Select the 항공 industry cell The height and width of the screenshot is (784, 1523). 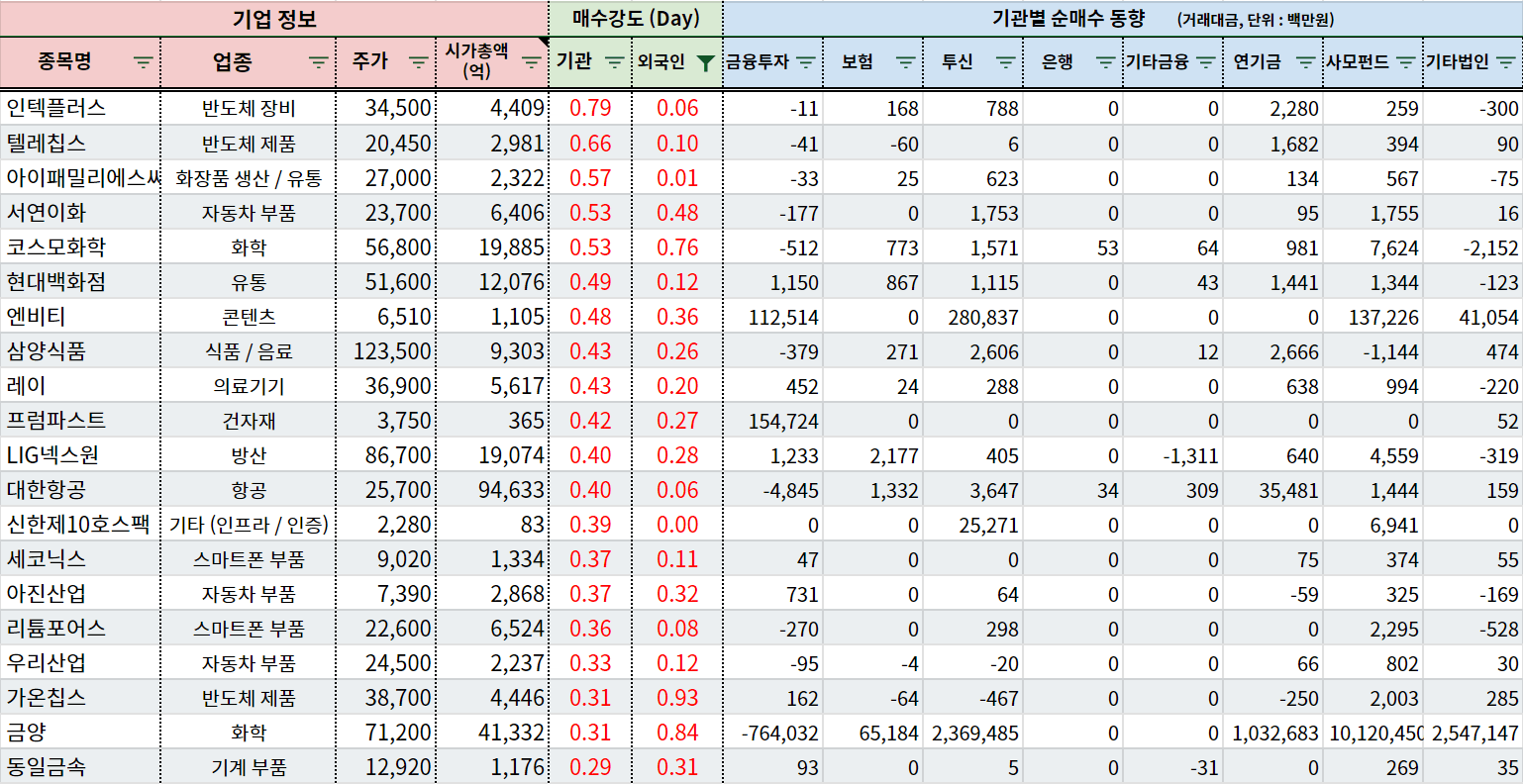pos(249,490)
